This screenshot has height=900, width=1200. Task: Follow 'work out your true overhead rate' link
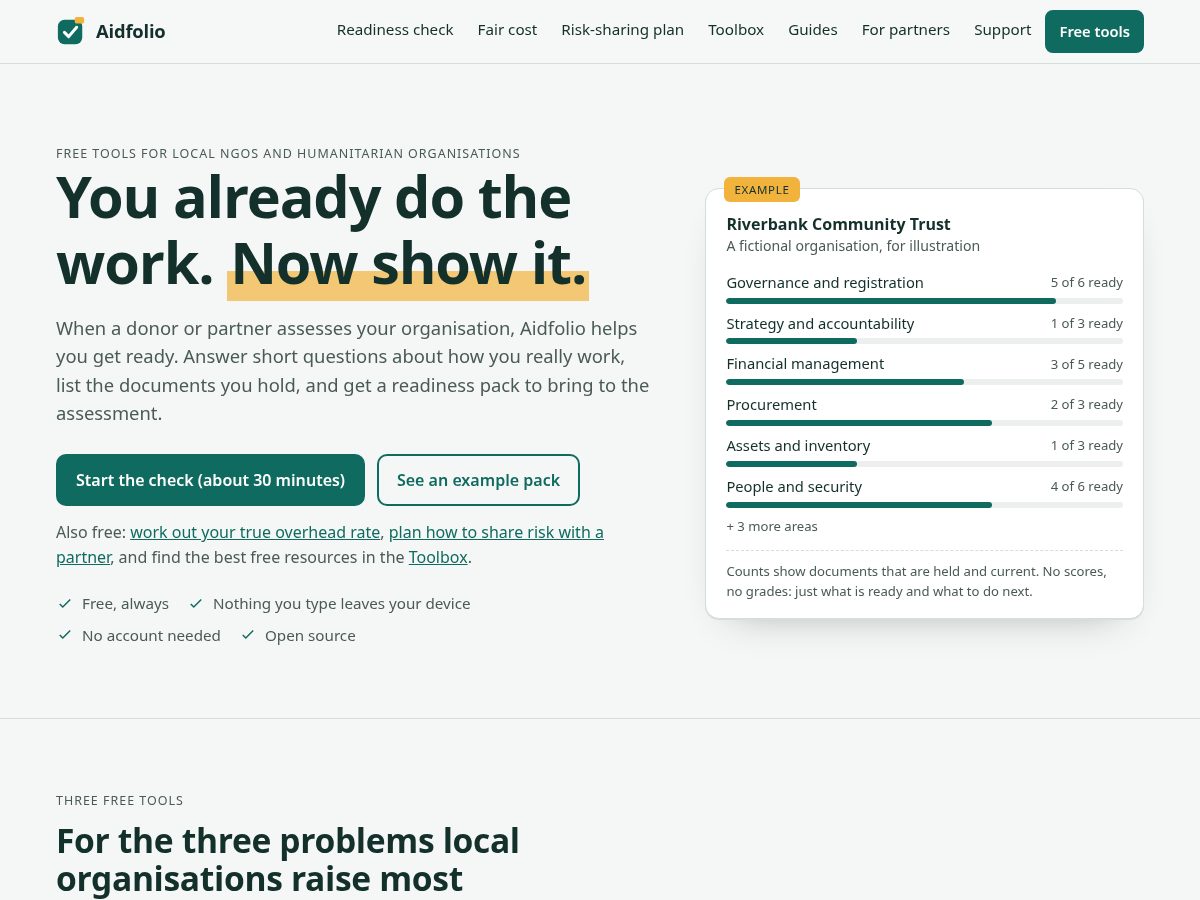(255, 532)
